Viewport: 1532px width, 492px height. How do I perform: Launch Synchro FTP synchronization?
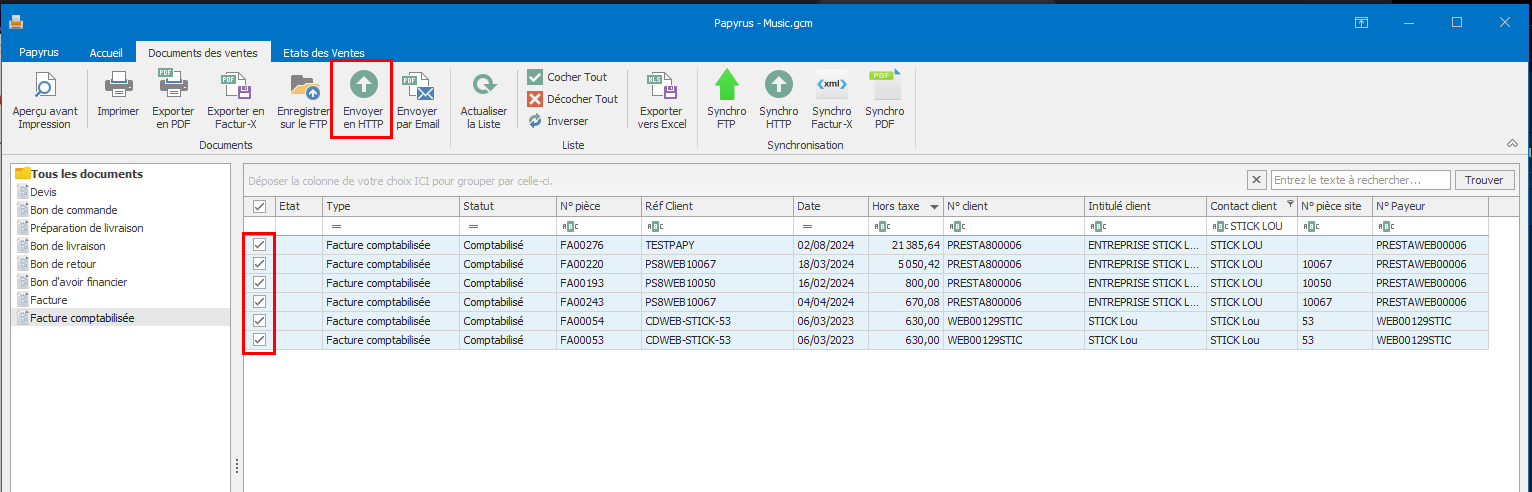[726, 85]
